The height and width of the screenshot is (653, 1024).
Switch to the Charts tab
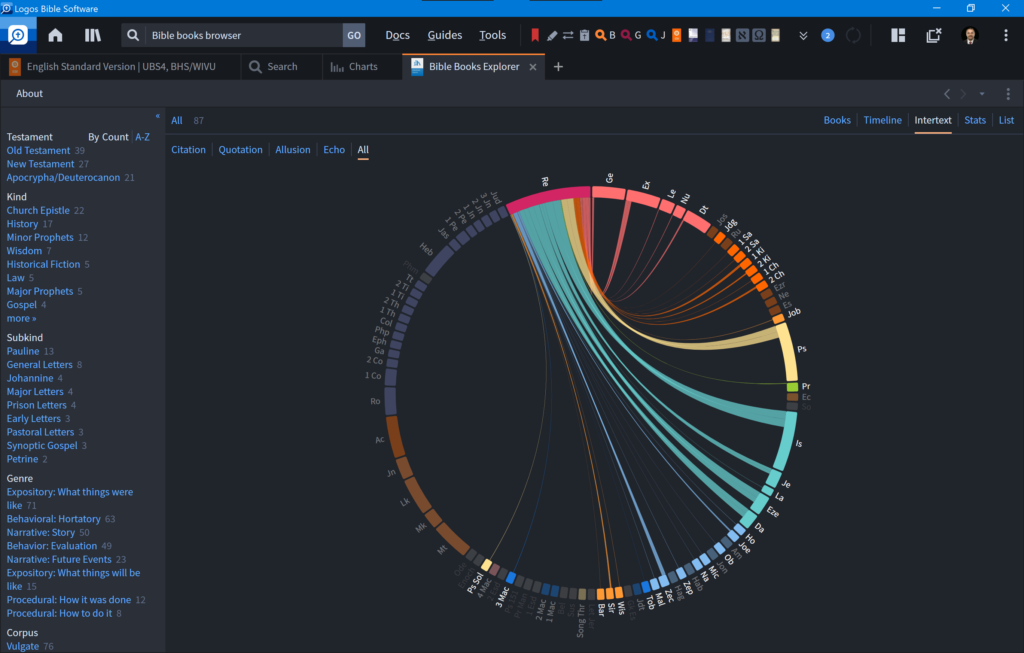click(362, 67)
